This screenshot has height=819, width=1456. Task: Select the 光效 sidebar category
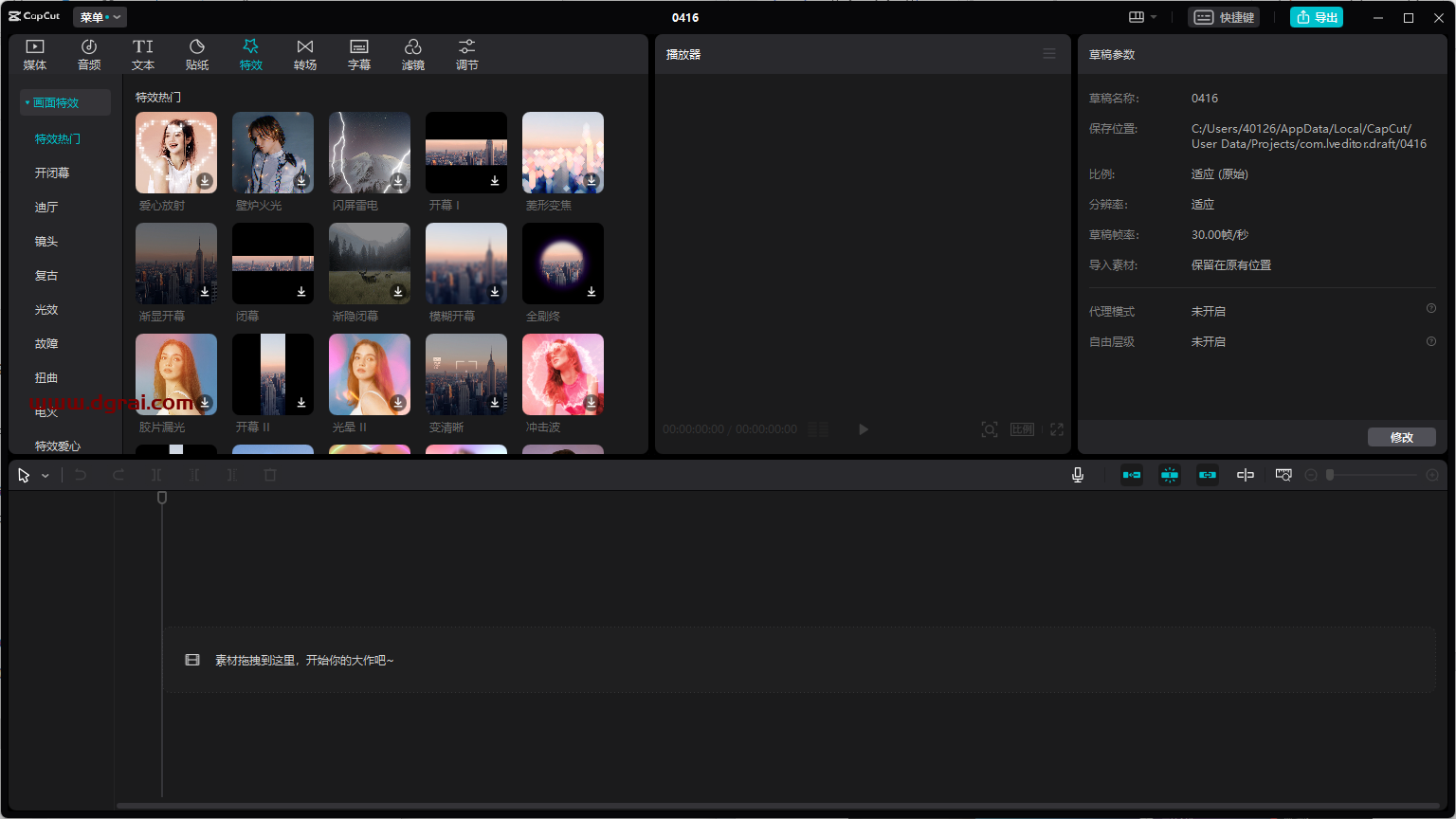(x=46, y=309)
